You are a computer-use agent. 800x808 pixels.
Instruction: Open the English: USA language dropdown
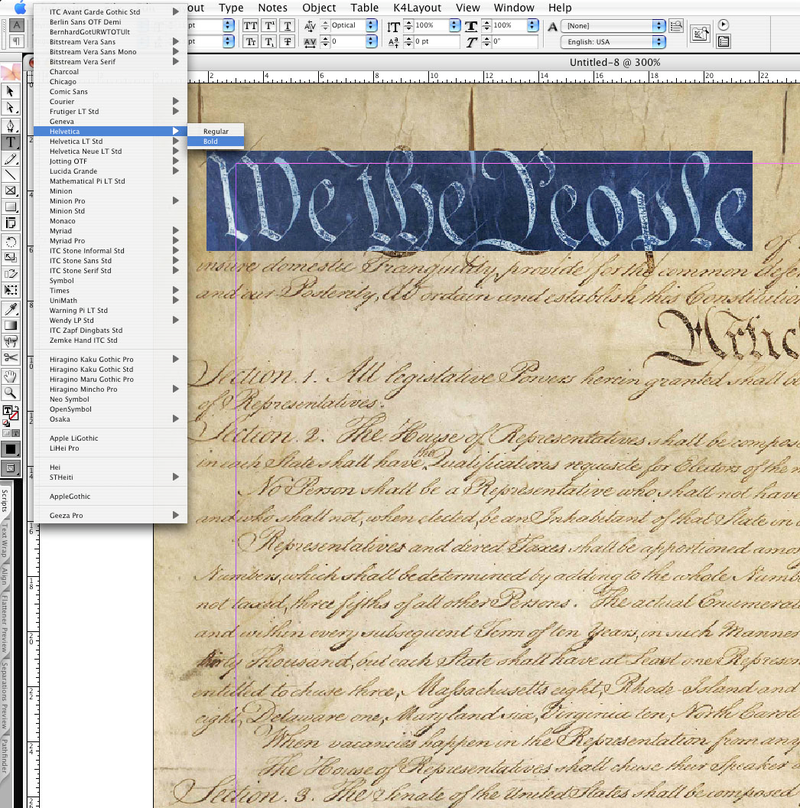point(613,42)
